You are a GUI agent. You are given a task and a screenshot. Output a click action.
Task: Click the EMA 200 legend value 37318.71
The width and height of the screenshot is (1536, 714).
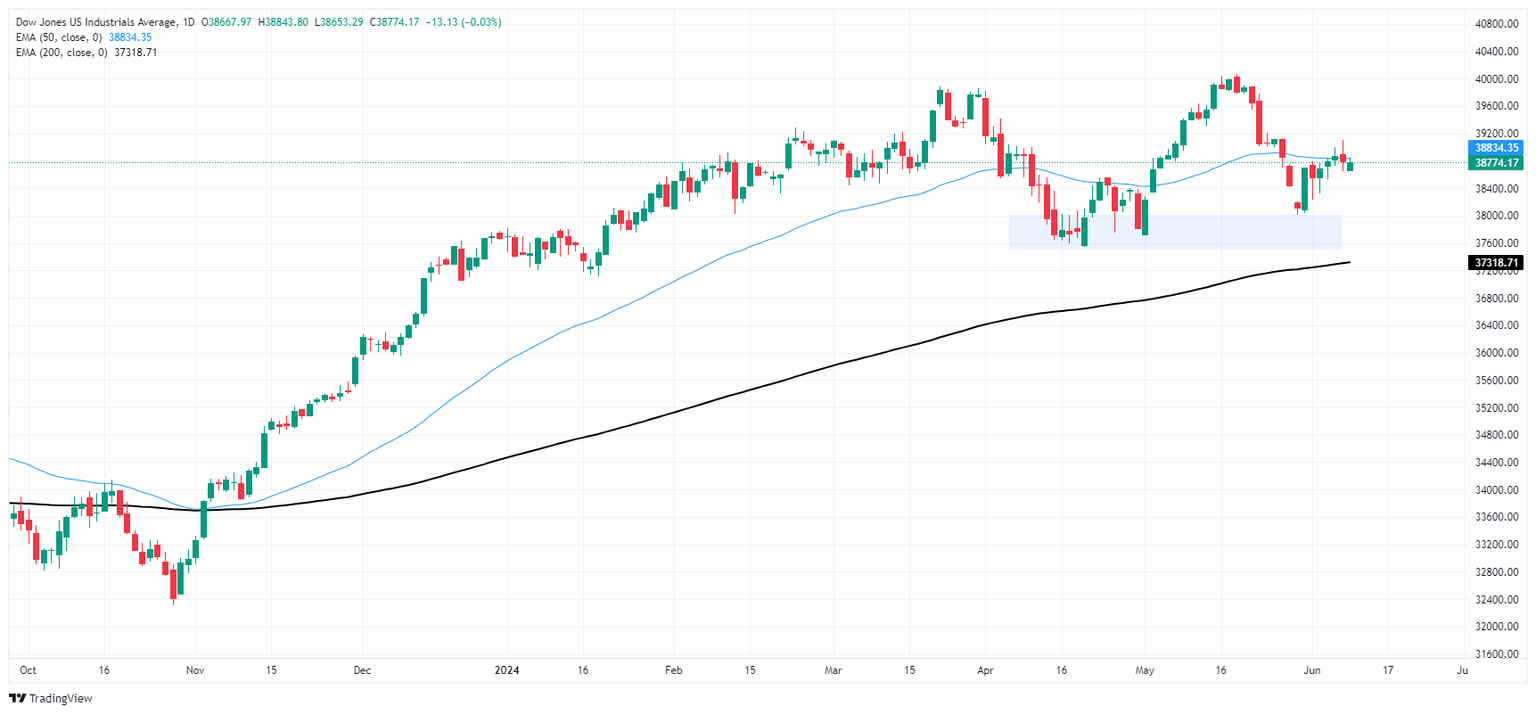click(135, 52)
